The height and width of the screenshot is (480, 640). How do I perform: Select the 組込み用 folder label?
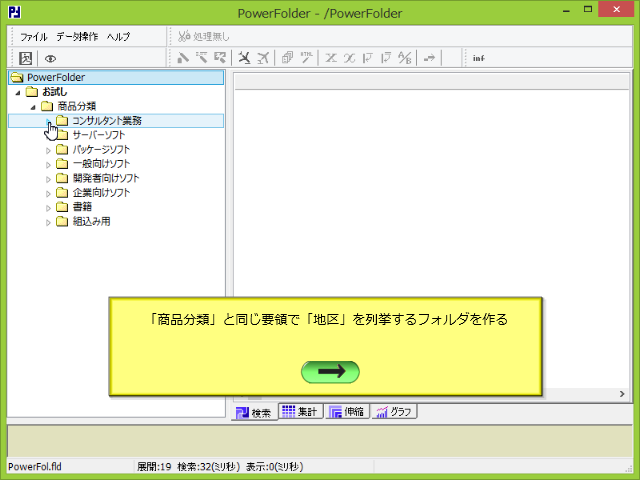(x=91, y=222)
